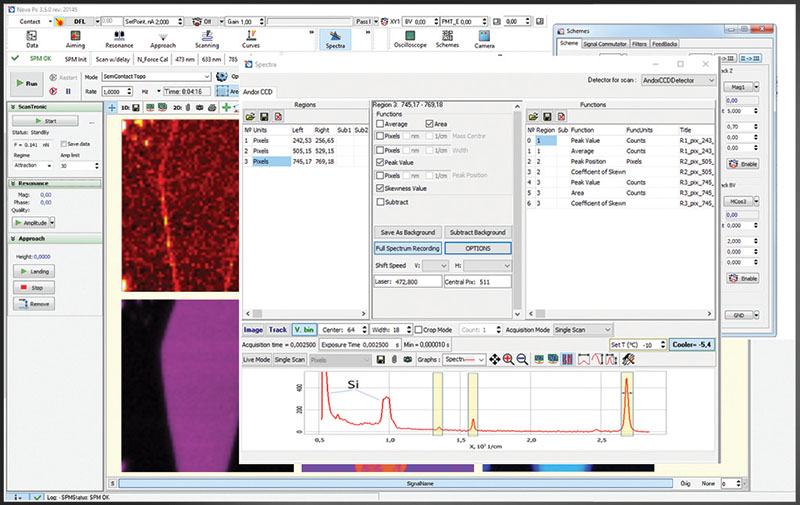This screenshot has width=800, height=505.
Task: Select the Signal Commutator tab in Schemes
Action: tap(606, 44)
